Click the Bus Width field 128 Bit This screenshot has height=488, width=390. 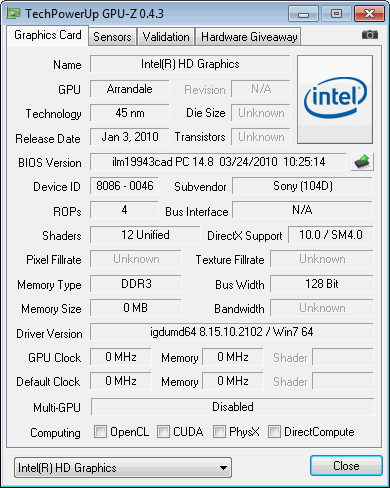(322, 284)
